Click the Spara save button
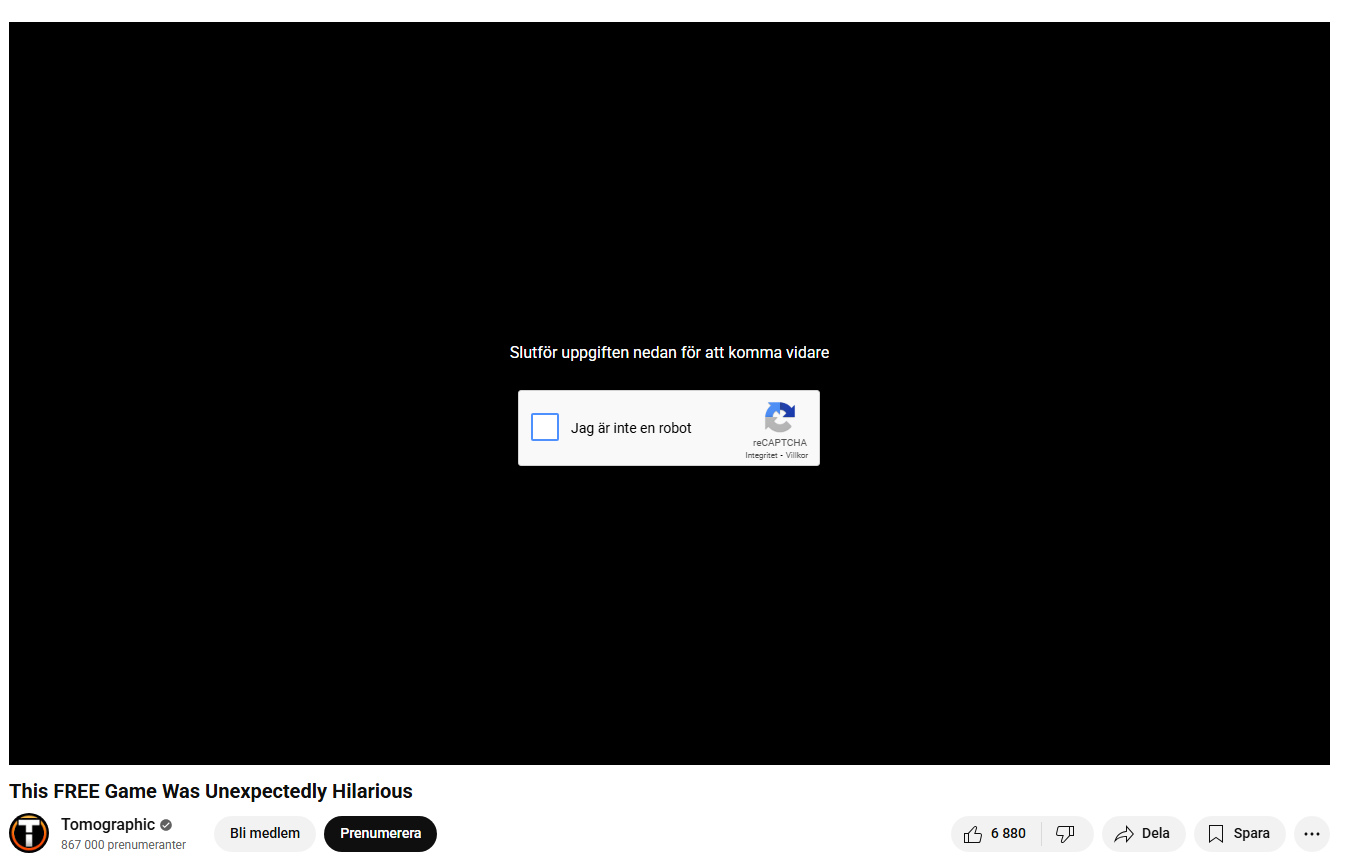1354x864 pixels. click(x=1239, y=834)
